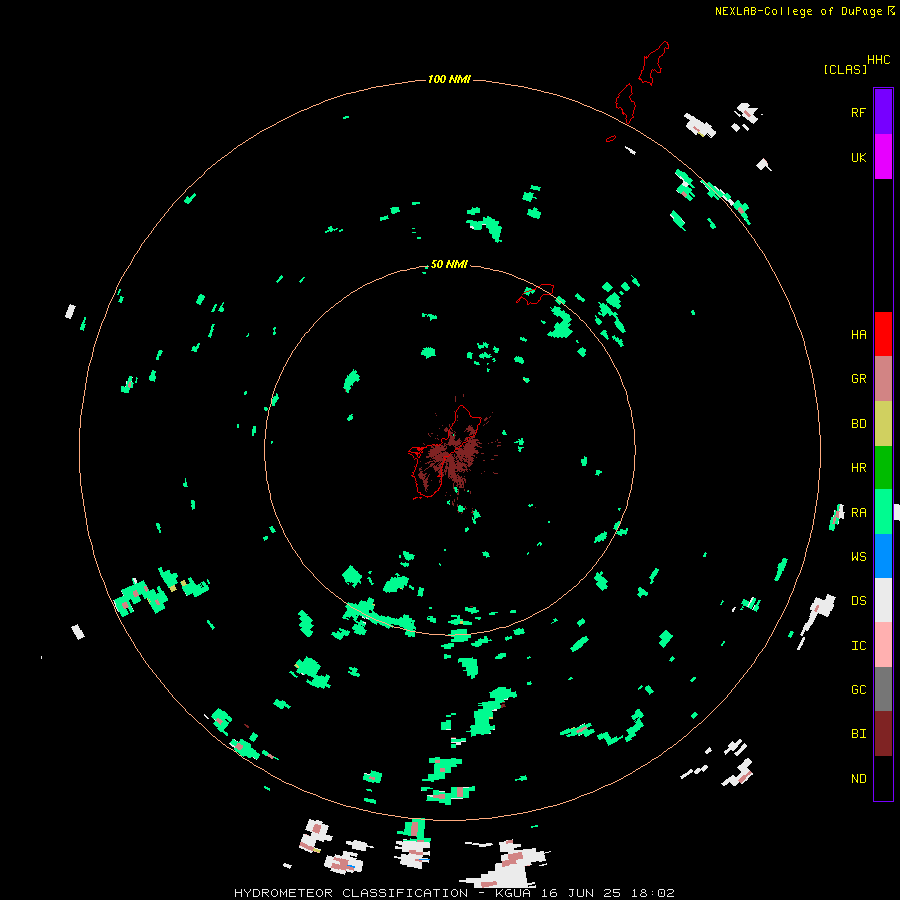Pick the dark green HR legend swatch
Image resolution: width=900 pixels, height=900 pixels.
[x=883, y=468]
